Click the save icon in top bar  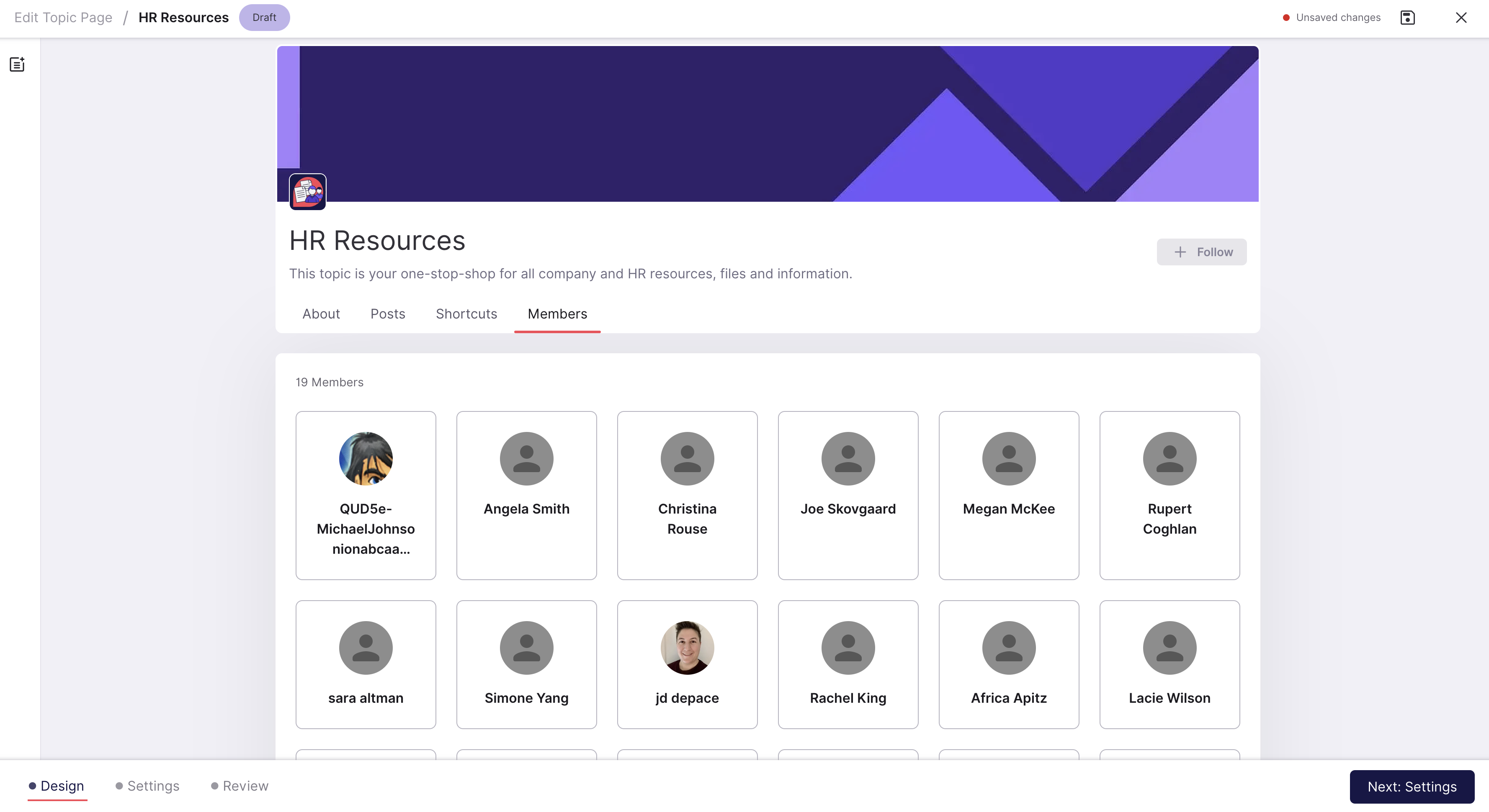pos(1407,17)
